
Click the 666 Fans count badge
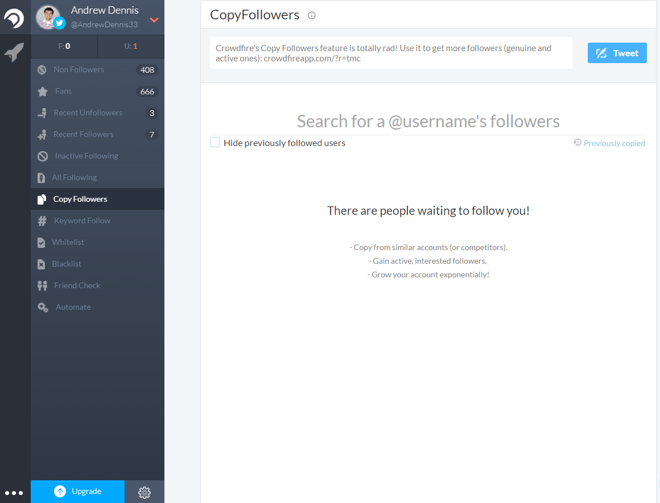(147, 91)
